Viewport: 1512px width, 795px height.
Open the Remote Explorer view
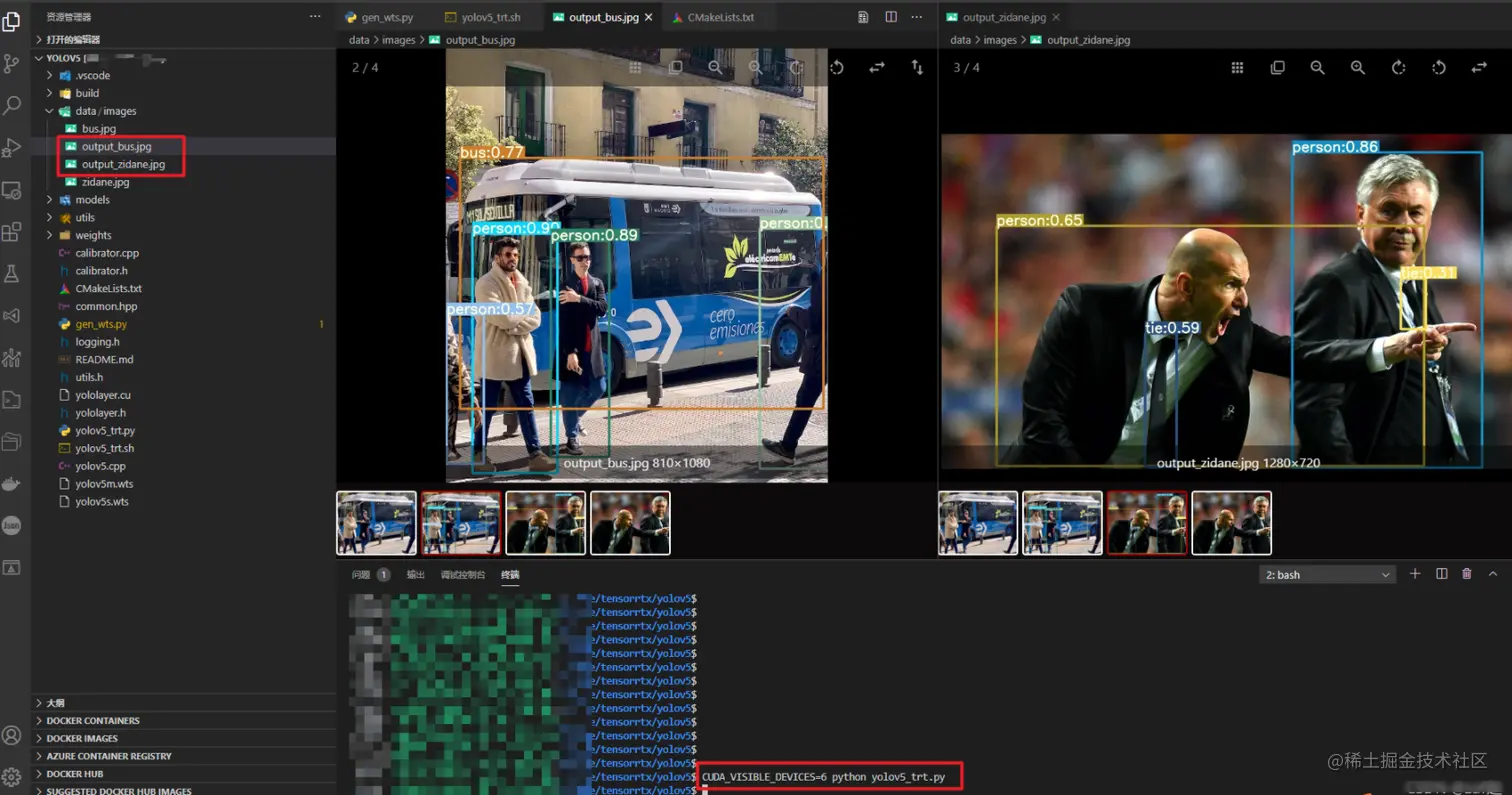pyautogui.click(x=12, y=189)
